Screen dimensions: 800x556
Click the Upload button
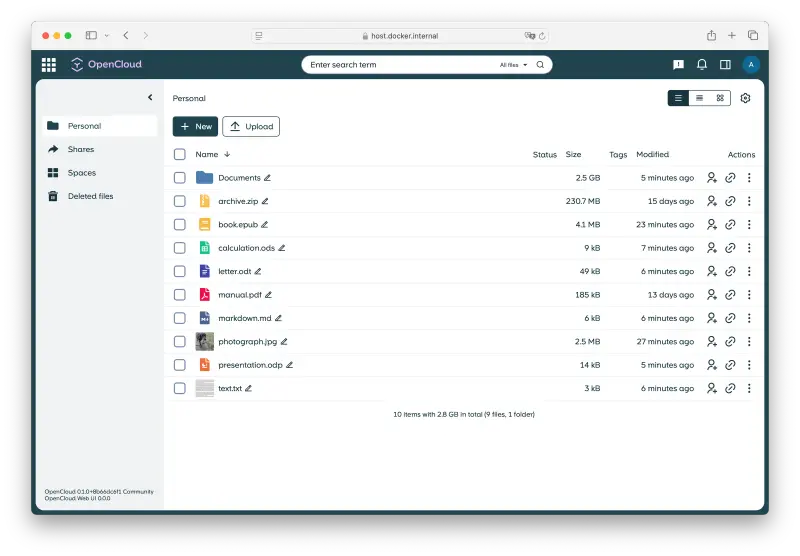pos(251,127)
